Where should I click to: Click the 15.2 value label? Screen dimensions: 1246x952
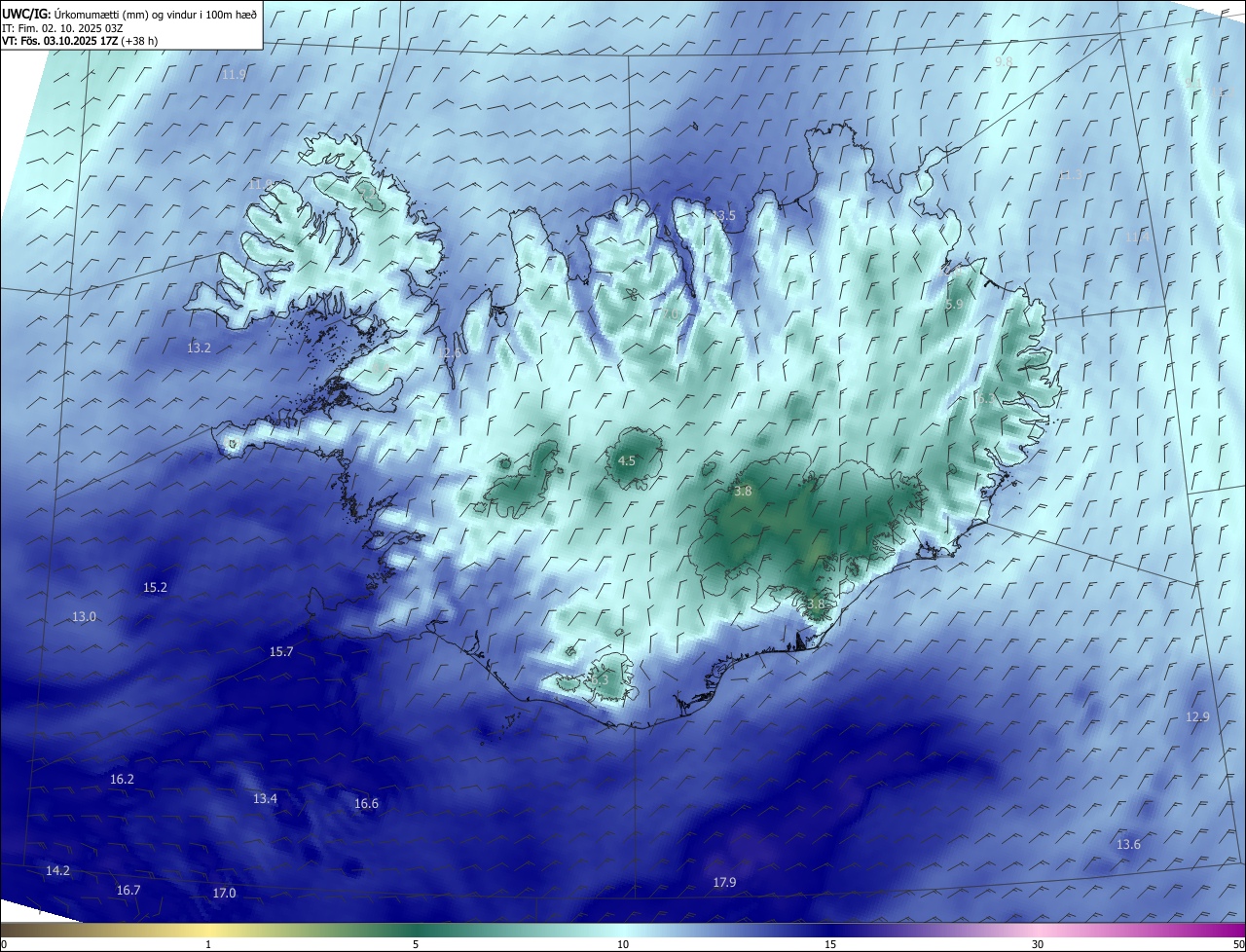155,588
